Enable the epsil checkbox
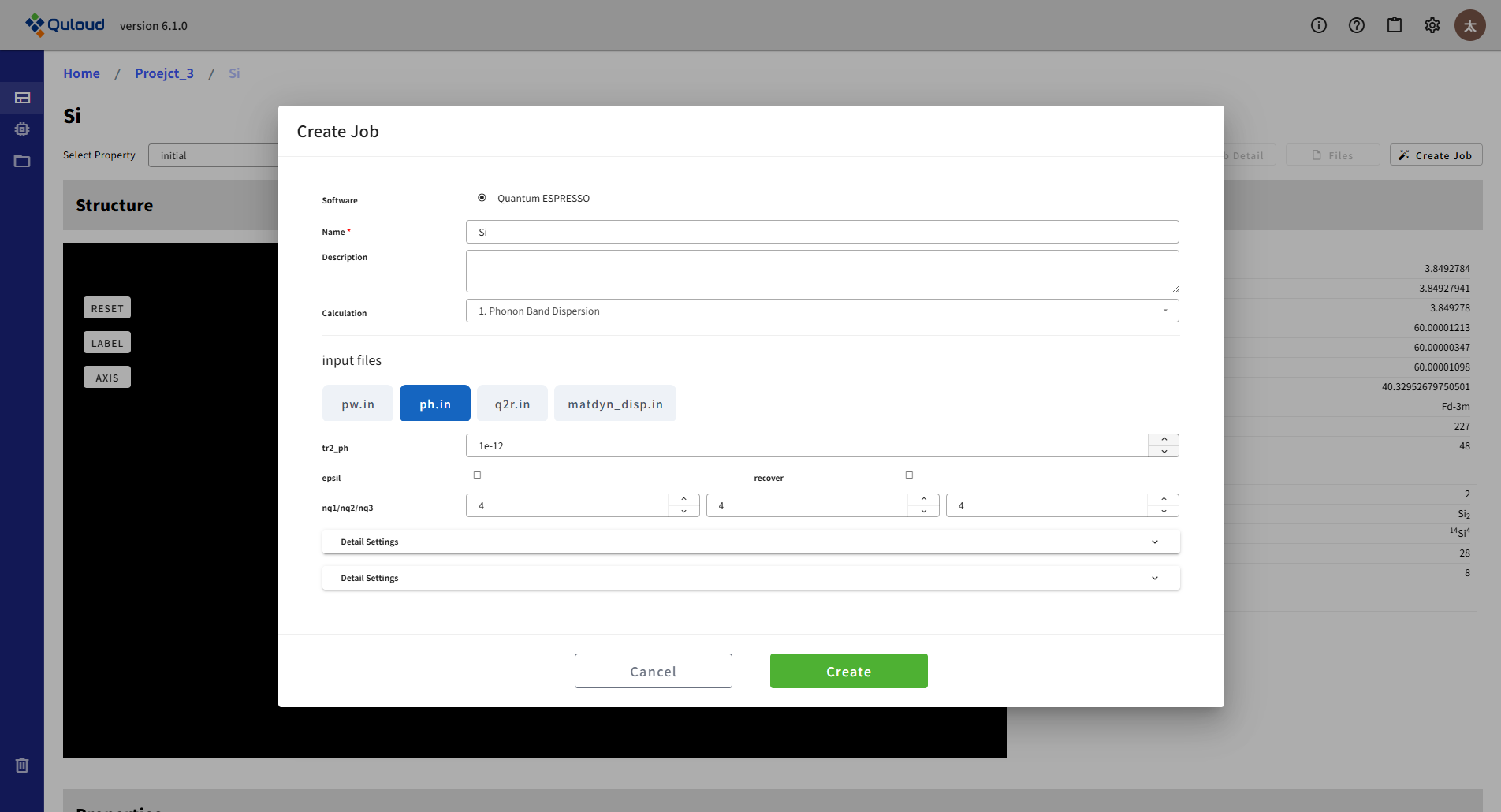 tap(477, 475)
